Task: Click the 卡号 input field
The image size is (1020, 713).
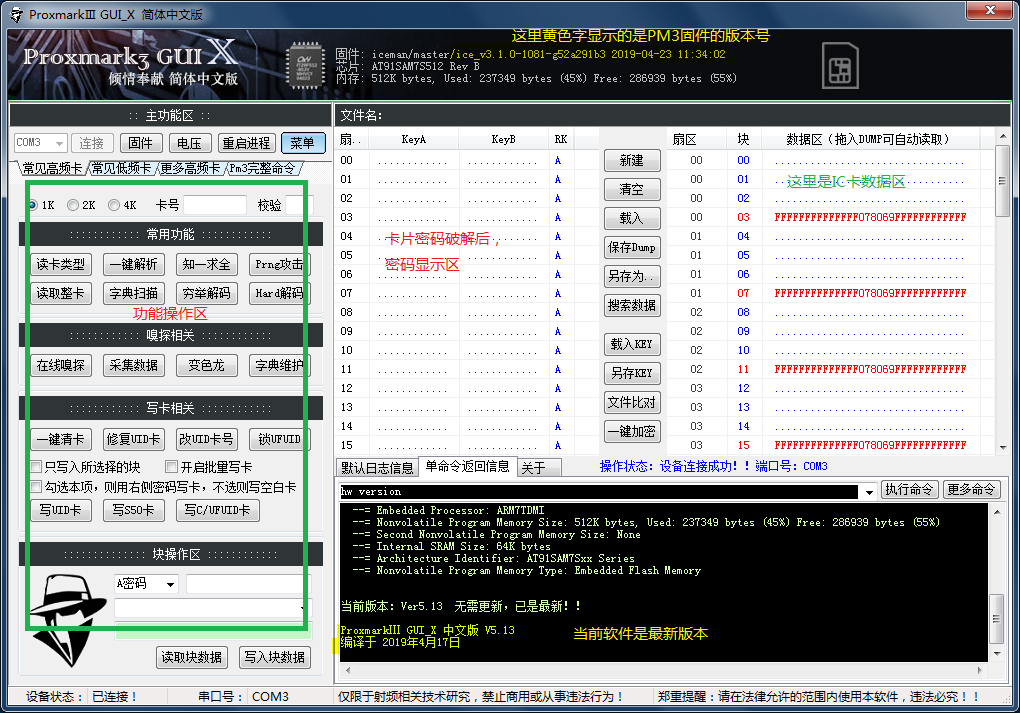Action: pyautogui.click(x=215, y=205)
